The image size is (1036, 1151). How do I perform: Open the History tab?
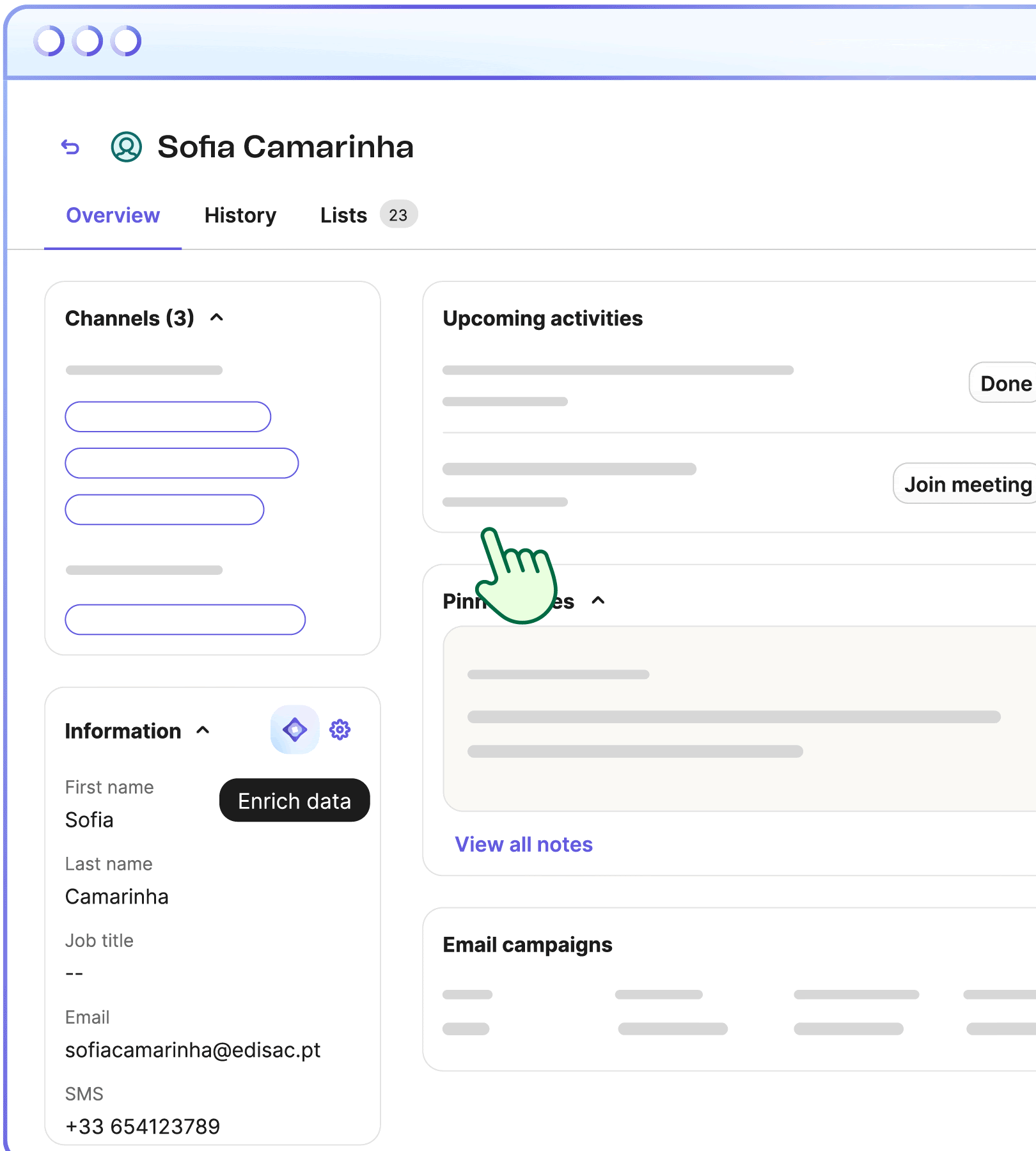(240, 215)
